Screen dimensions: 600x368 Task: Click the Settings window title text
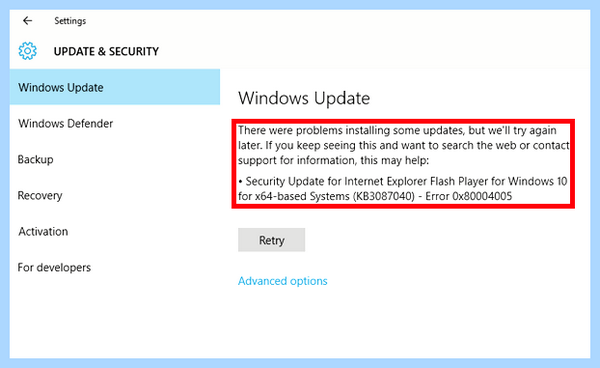pos(70,21)
